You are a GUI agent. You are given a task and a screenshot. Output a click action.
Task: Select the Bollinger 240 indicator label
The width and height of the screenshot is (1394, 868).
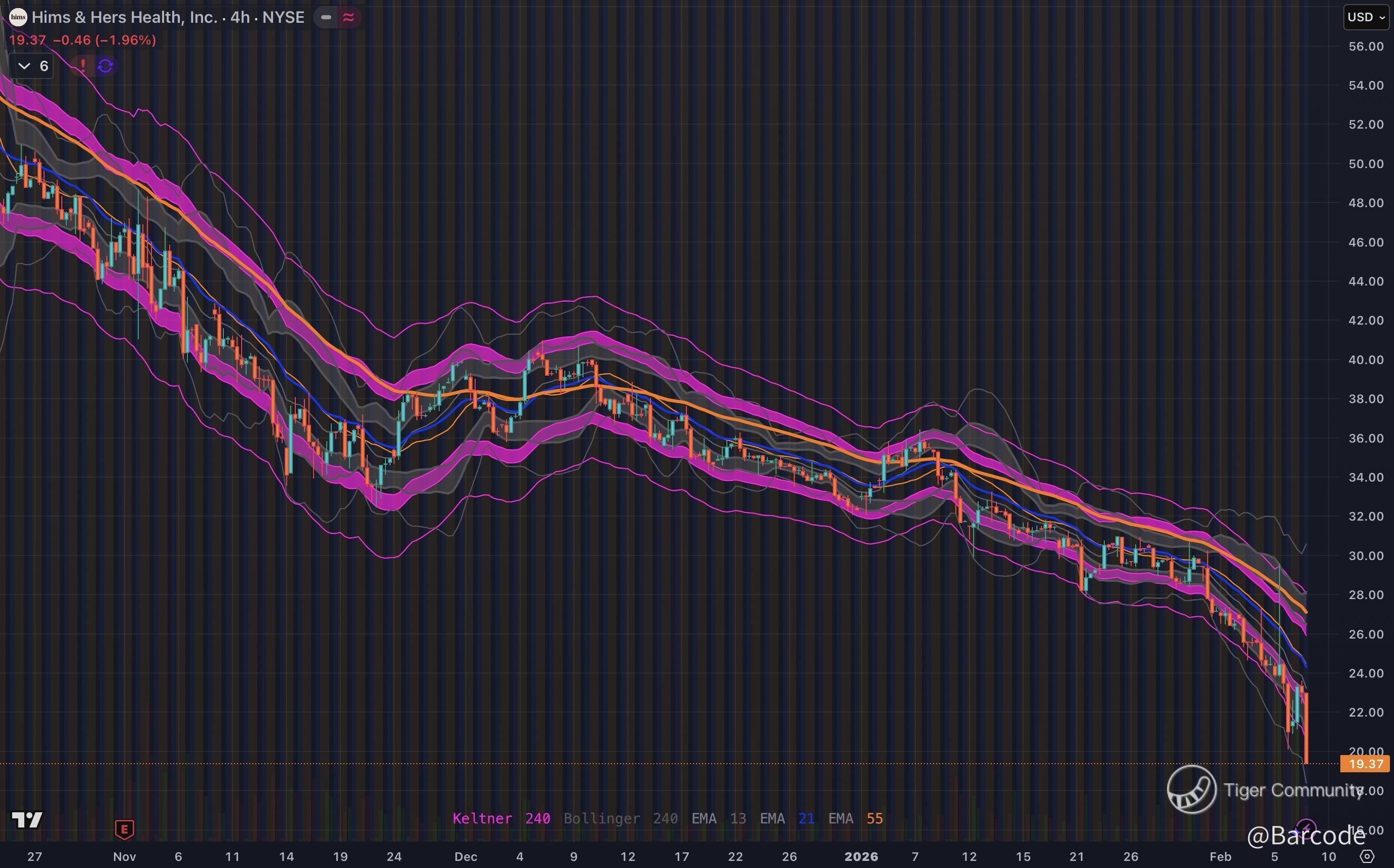pyautogui.click(x=620, y=819)
